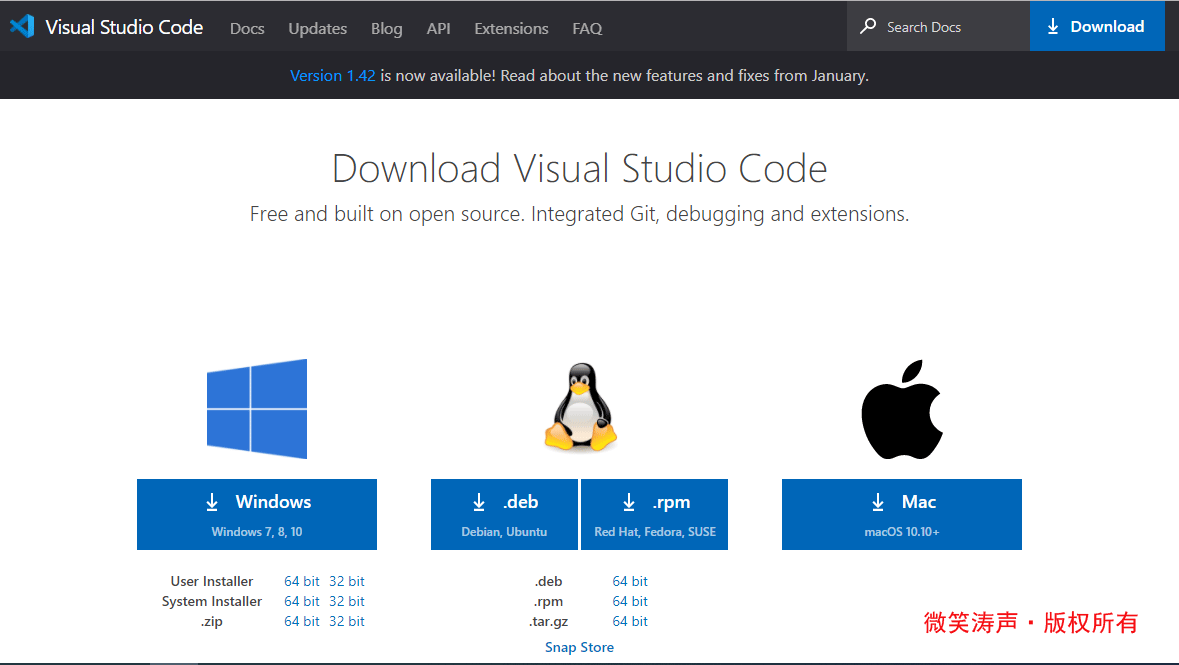Open the FAQ navigation link
The width and height of the screenshot is (1179, 665).
tap(587, 29)
